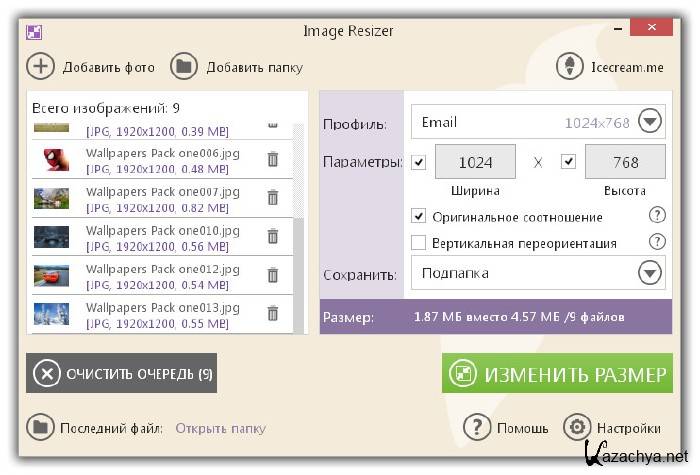The height and width of the screenshot is (475, 700).
Task: Click ОЧИСТИТЬ ОЧЕРЕДЬ (9) button
Action: click(121, 374)
